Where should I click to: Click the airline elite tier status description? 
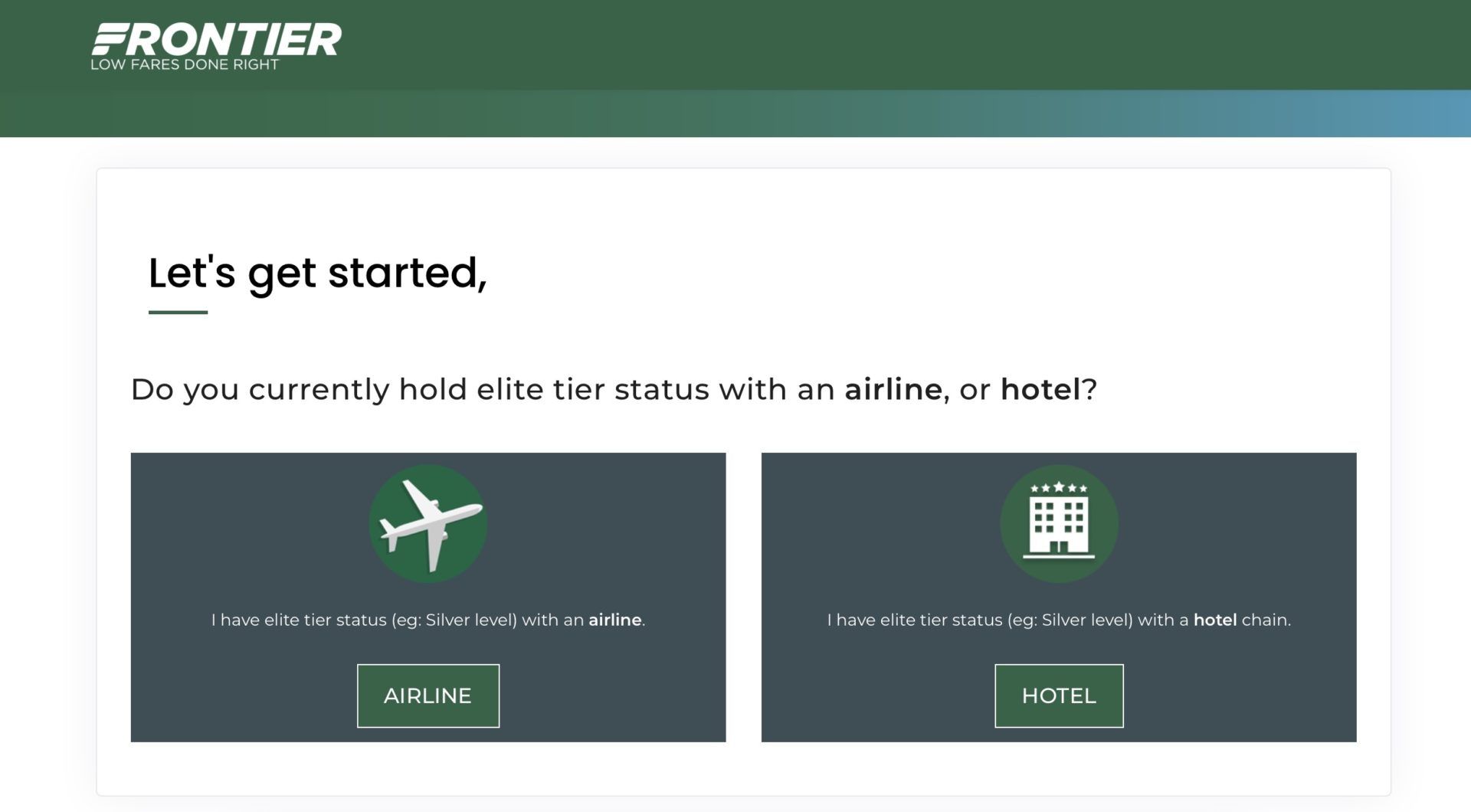428,620
